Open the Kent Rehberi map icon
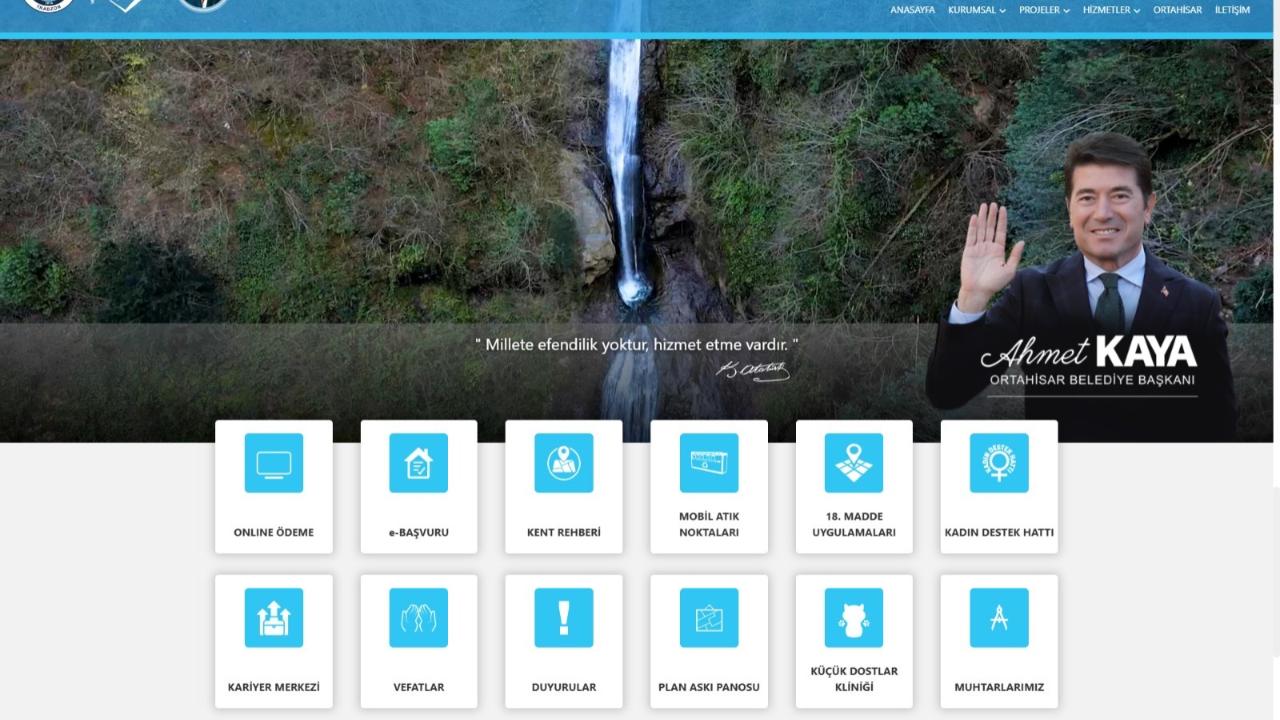The image size is (1280, 720). click(564, 463)
